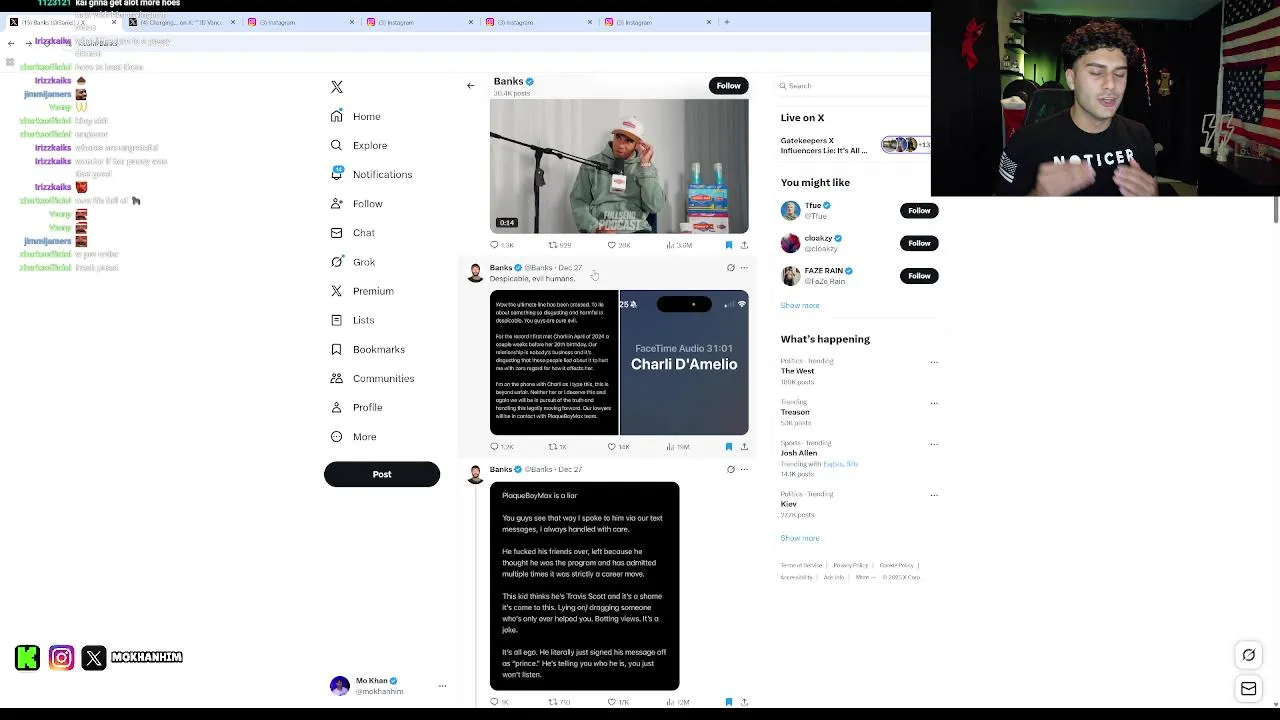Follow FaZe Rain in You might like

pos(919,276)
